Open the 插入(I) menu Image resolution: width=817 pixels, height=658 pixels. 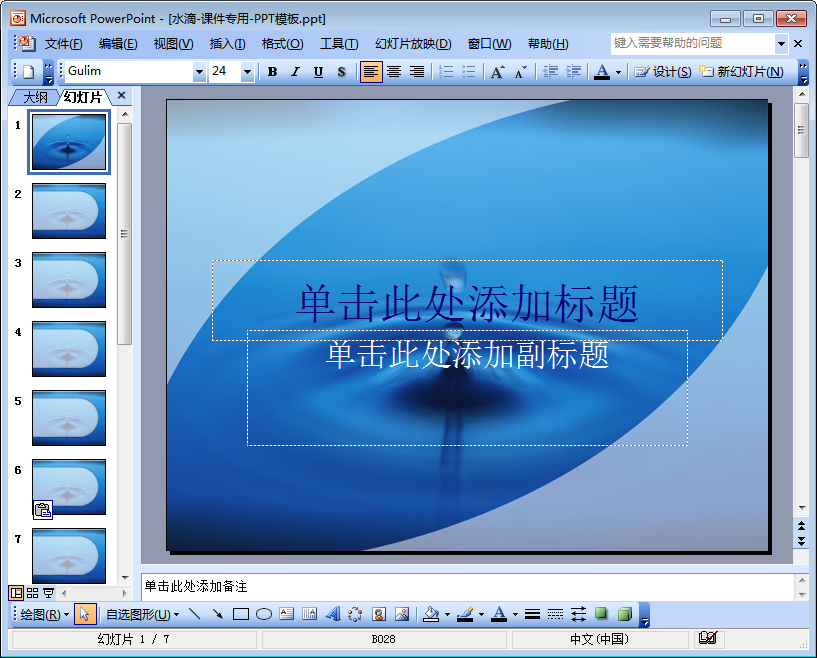227,44
